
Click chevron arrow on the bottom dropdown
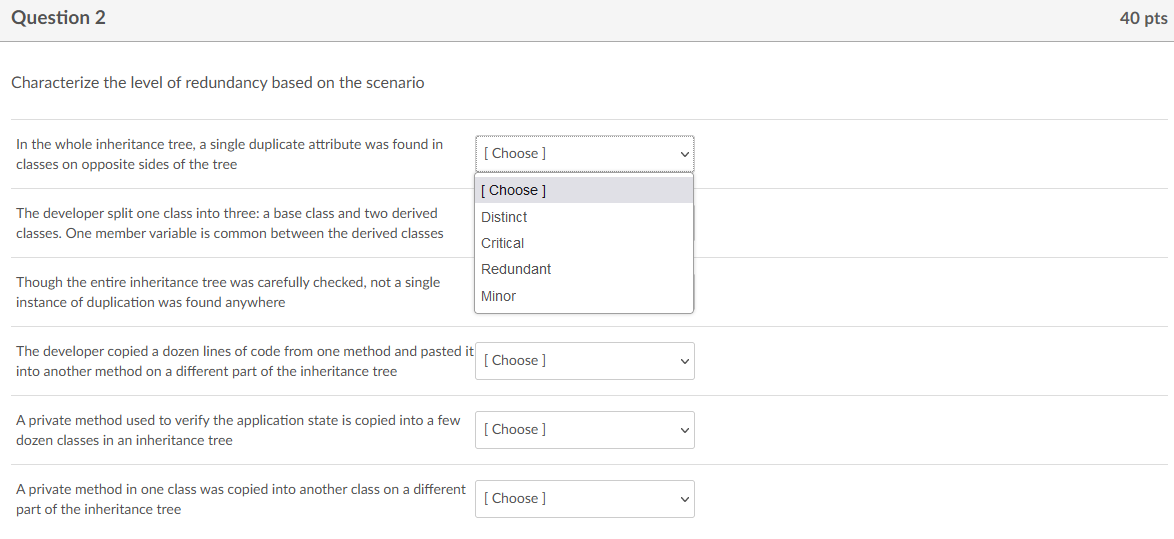pyautogui.click(x=684, y=499)
